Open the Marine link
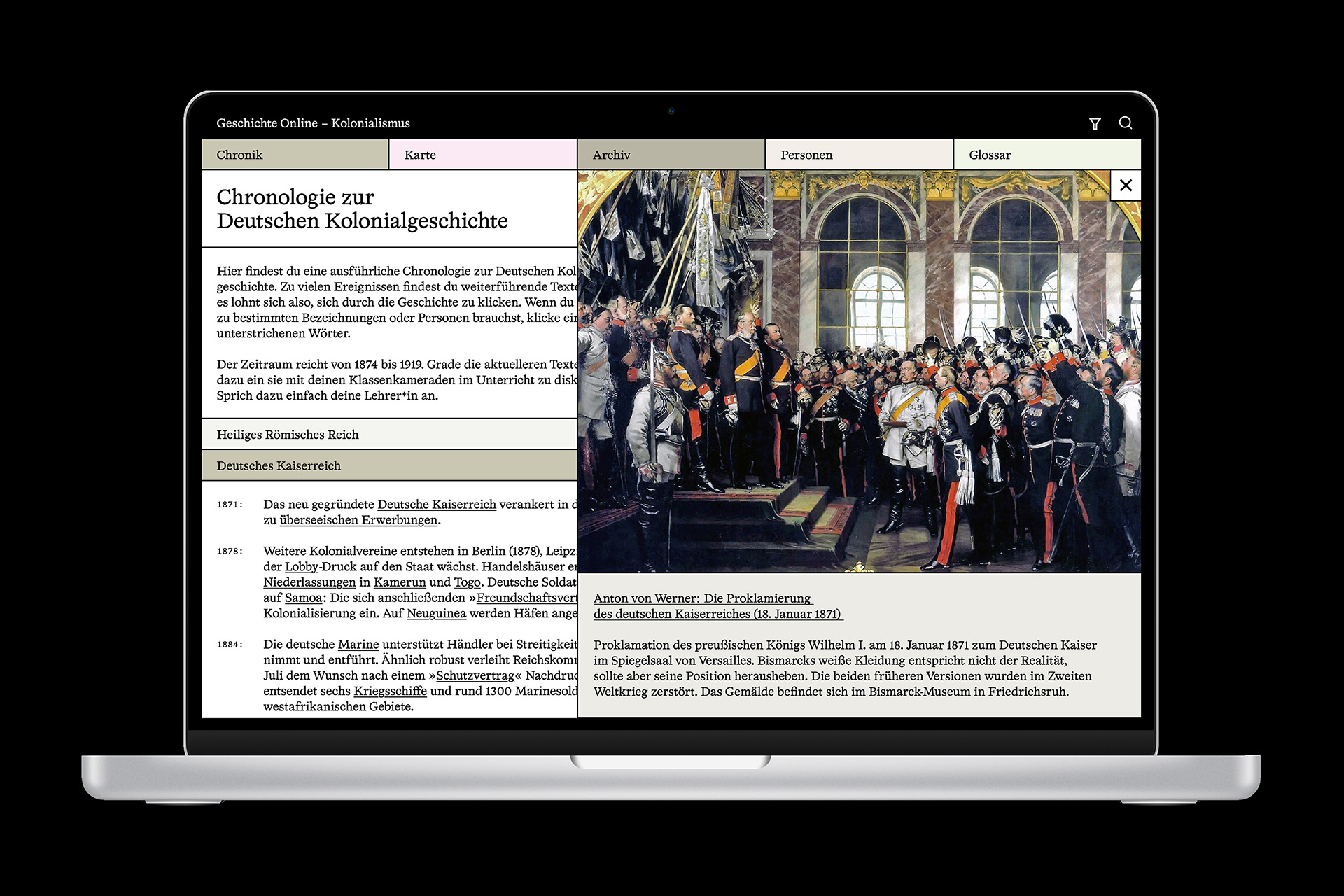 click(358, 645)
